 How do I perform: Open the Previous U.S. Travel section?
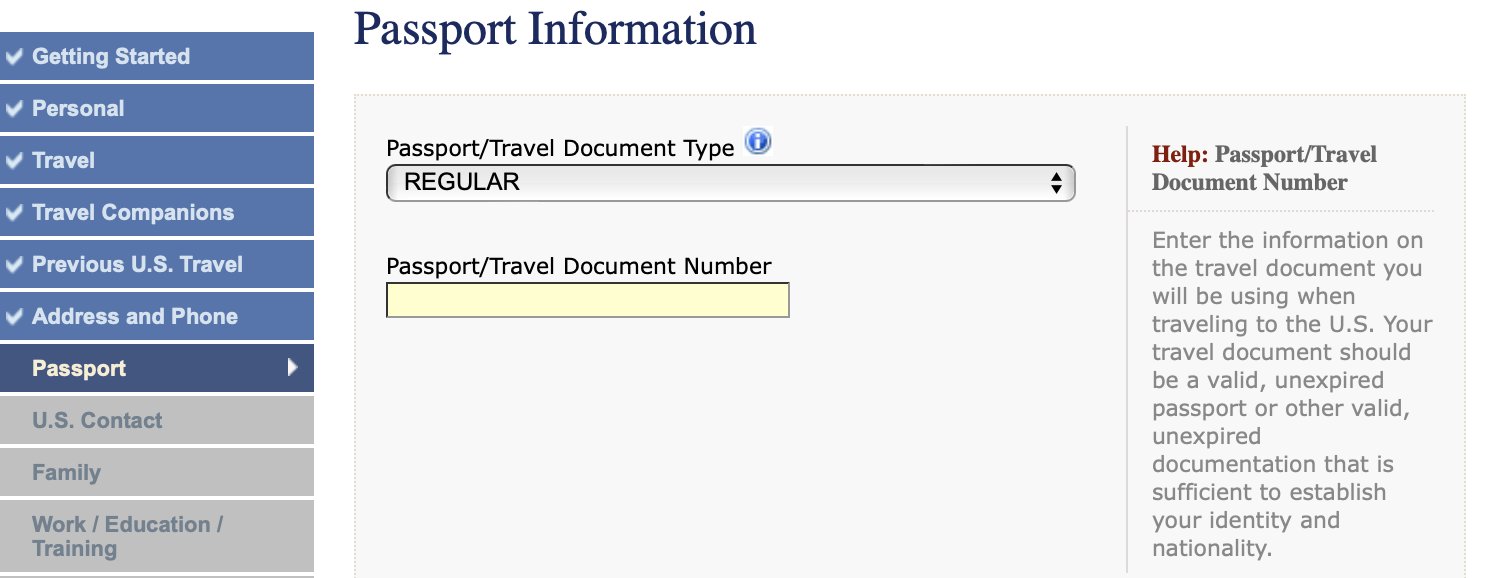[x=157, y=264]
